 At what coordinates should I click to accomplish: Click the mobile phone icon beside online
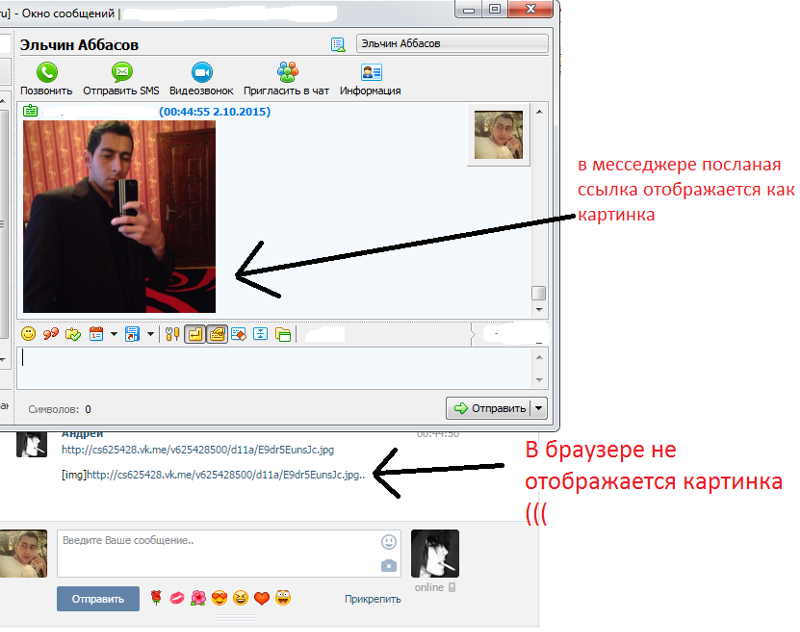tap(452, 587)
